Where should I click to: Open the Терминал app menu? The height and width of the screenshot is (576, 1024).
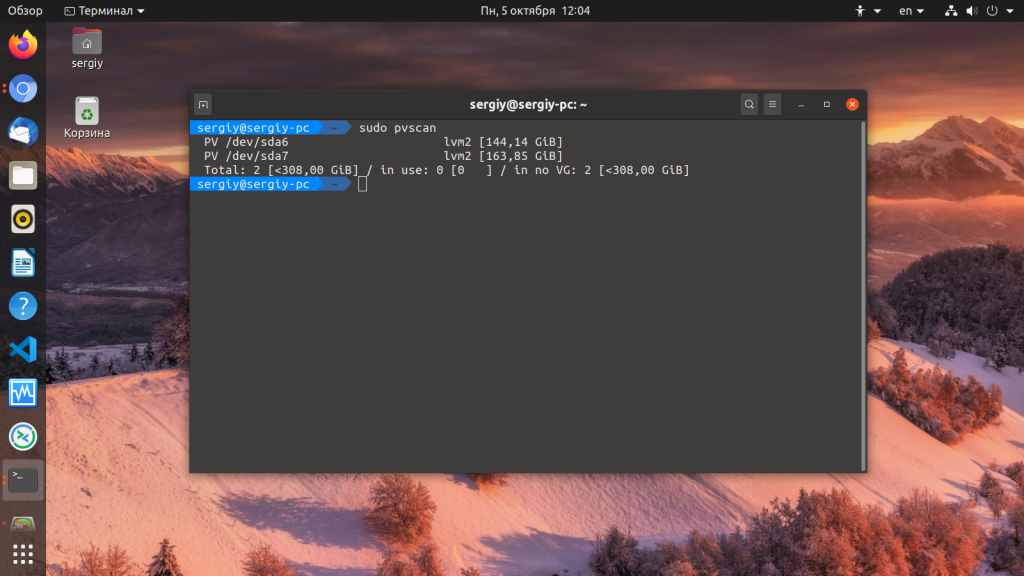[104, 11]
